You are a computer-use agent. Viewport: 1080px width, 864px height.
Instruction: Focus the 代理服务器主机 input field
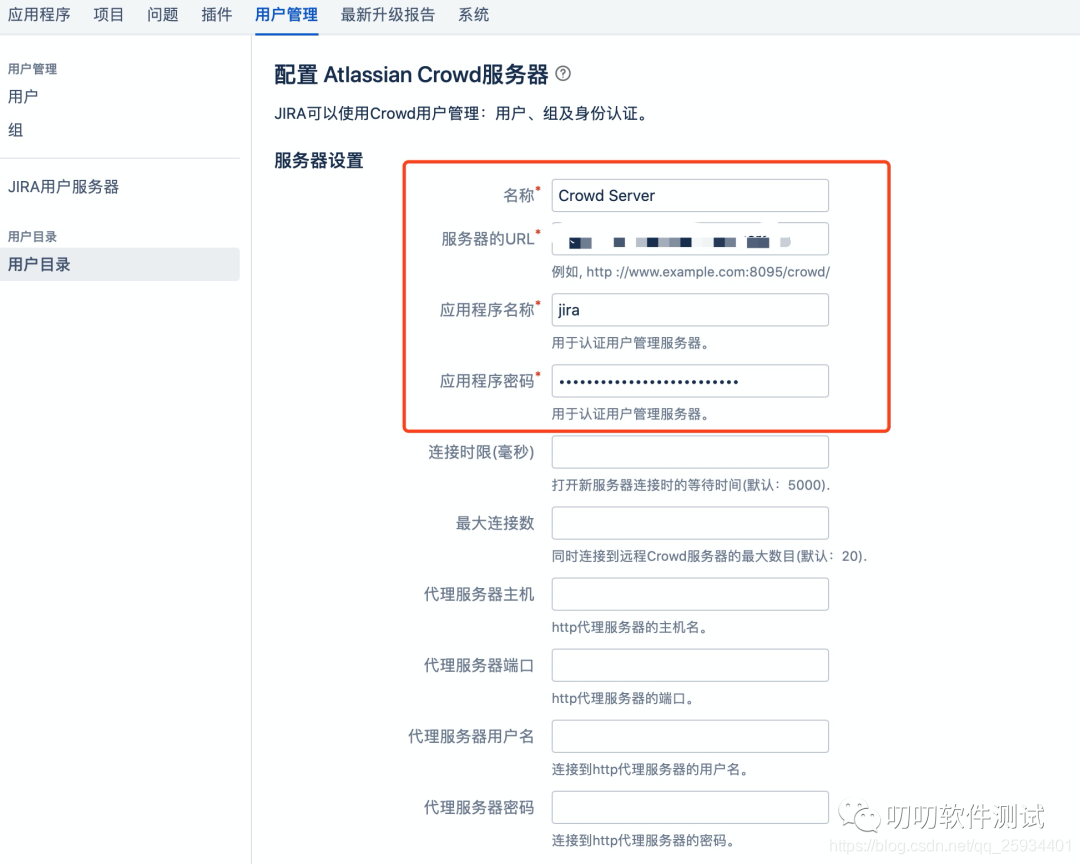(690, 594)
